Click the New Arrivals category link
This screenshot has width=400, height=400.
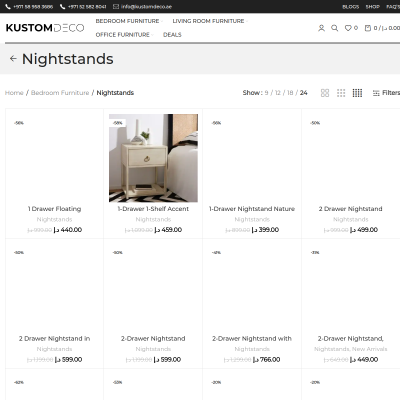(x=370, y=349)
